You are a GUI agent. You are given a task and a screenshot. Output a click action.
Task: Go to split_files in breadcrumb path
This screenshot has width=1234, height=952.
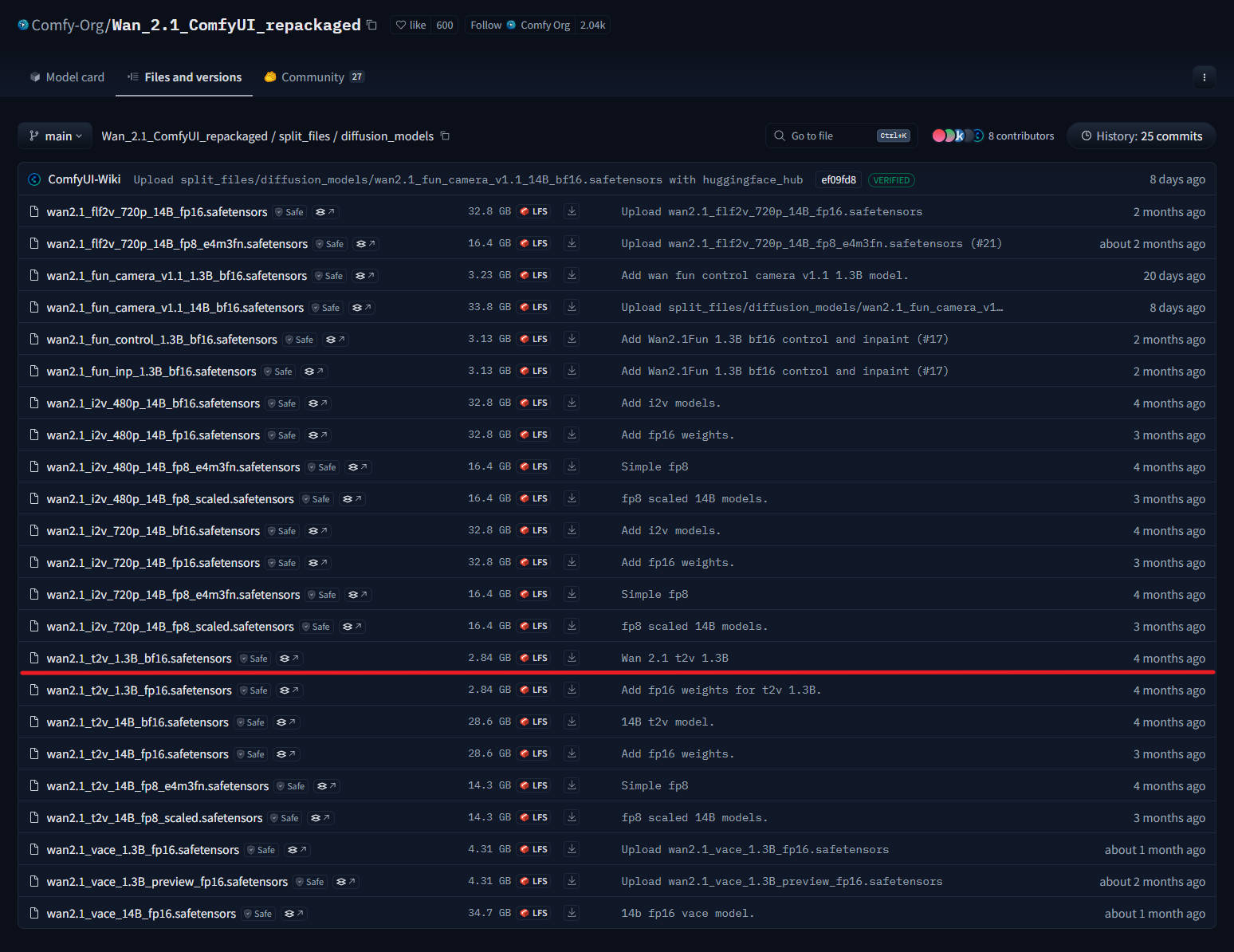(305, 136)
